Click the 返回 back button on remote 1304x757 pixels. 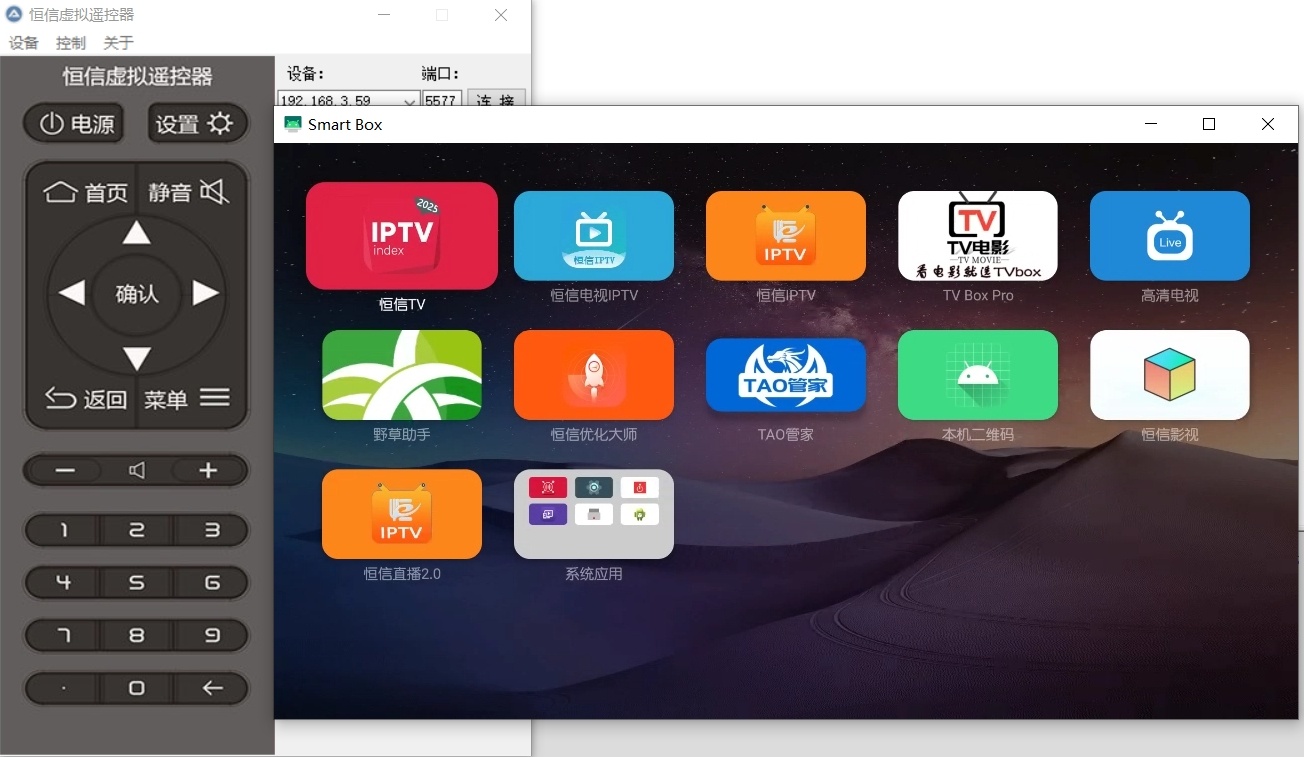coord(85,399)
